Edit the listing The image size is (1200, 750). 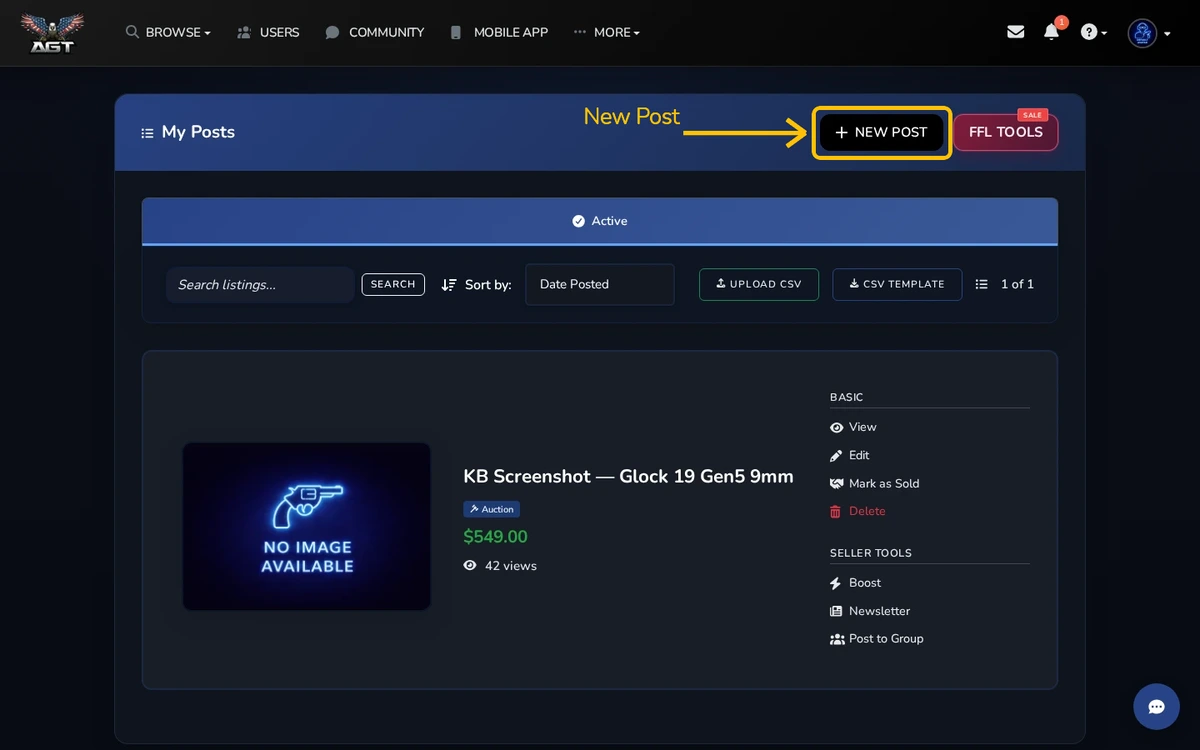[x=850, y=455]
